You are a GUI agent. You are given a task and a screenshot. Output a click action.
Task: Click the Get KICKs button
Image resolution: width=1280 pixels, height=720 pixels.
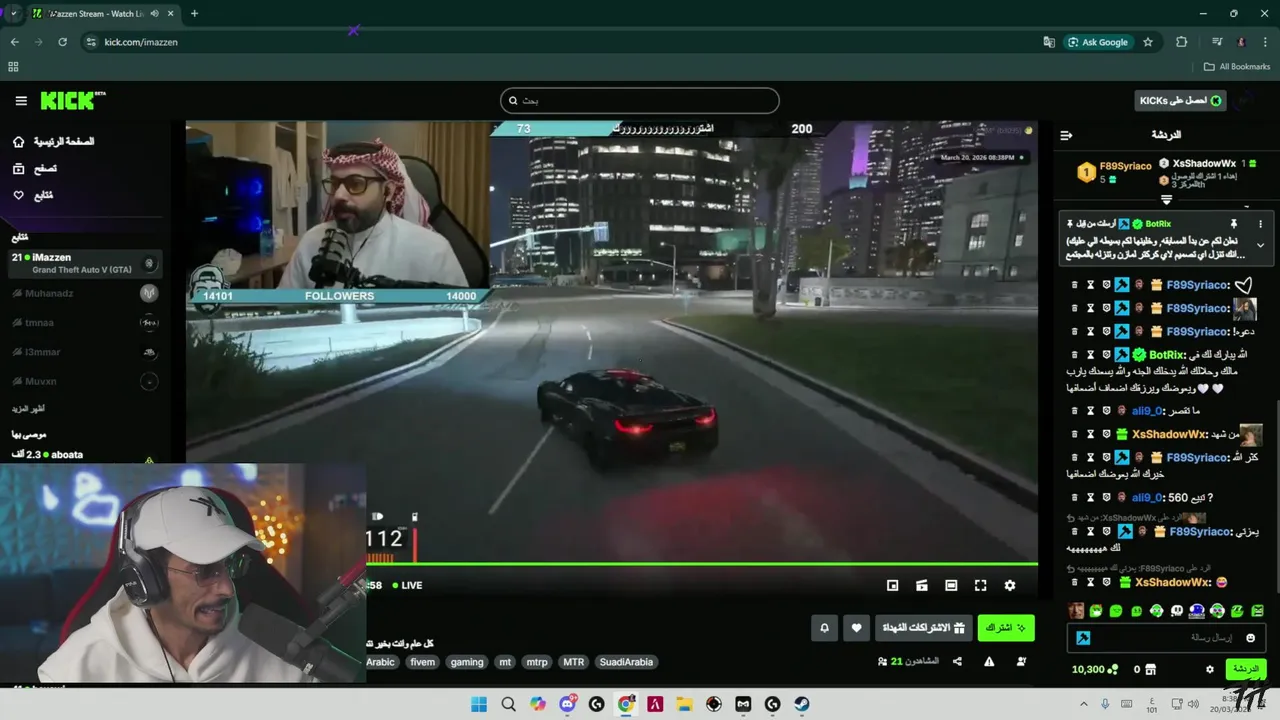[1180, 100]
